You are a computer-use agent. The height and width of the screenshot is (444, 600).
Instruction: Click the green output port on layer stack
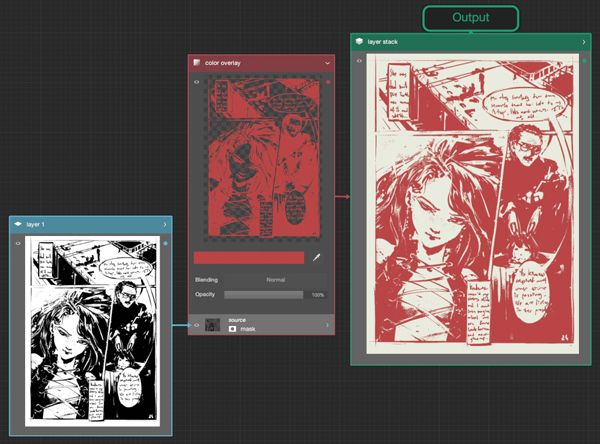tap(584, 61)
